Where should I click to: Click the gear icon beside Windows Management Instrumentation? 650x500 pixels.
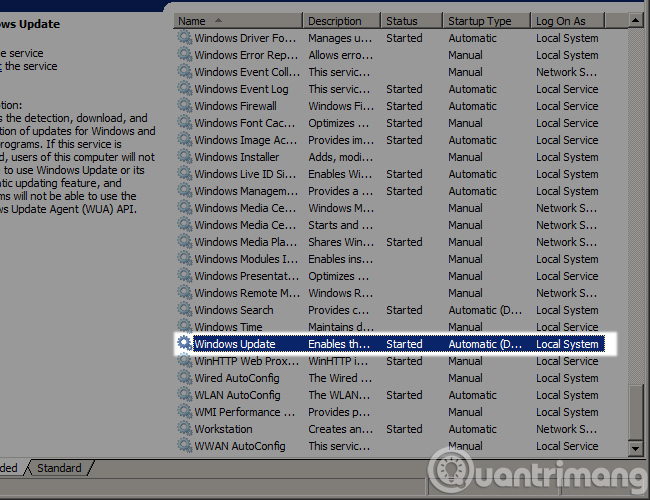click(x=184, y=191)
